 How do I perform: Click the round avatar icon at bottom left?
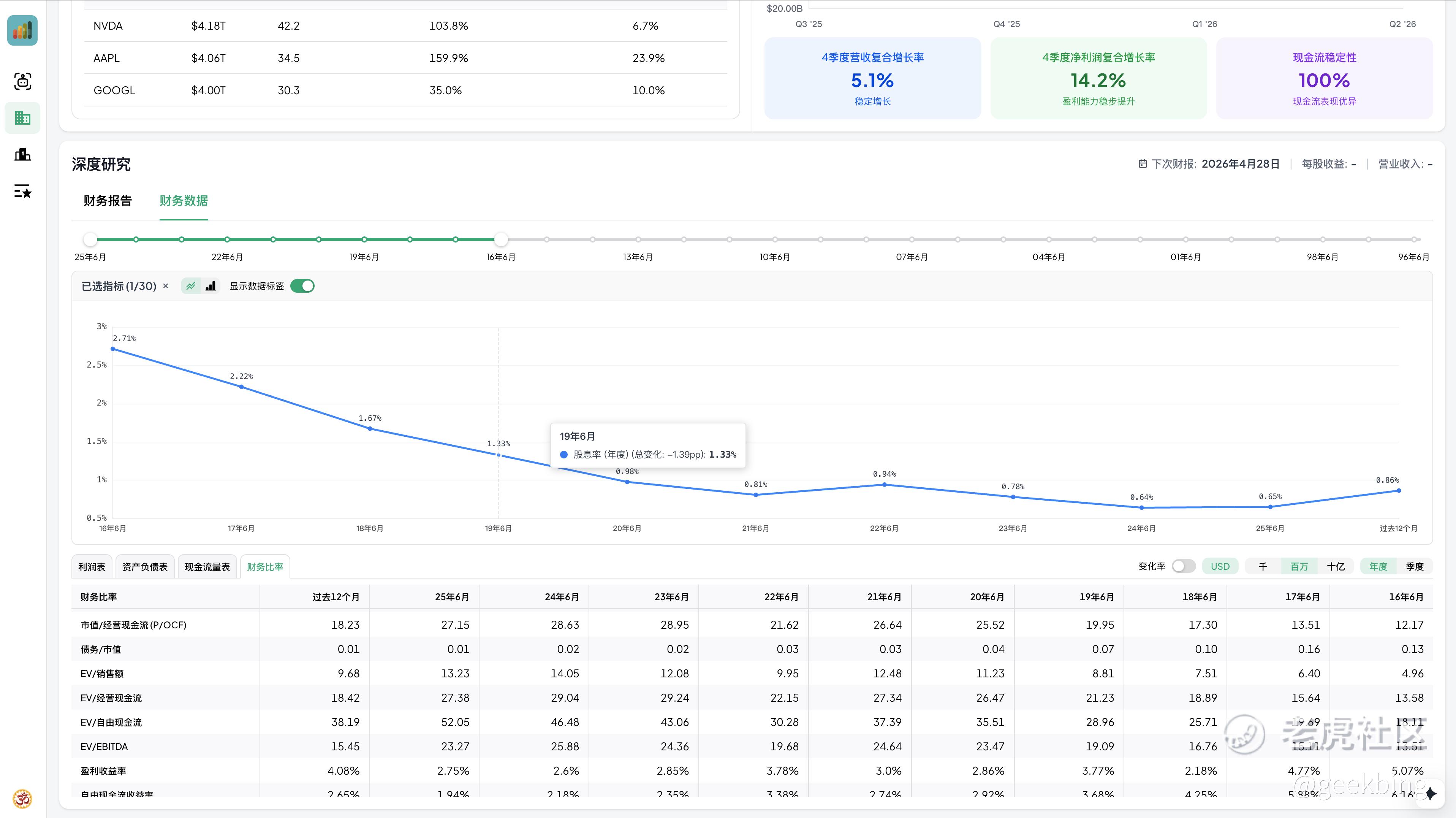[23, 799]
